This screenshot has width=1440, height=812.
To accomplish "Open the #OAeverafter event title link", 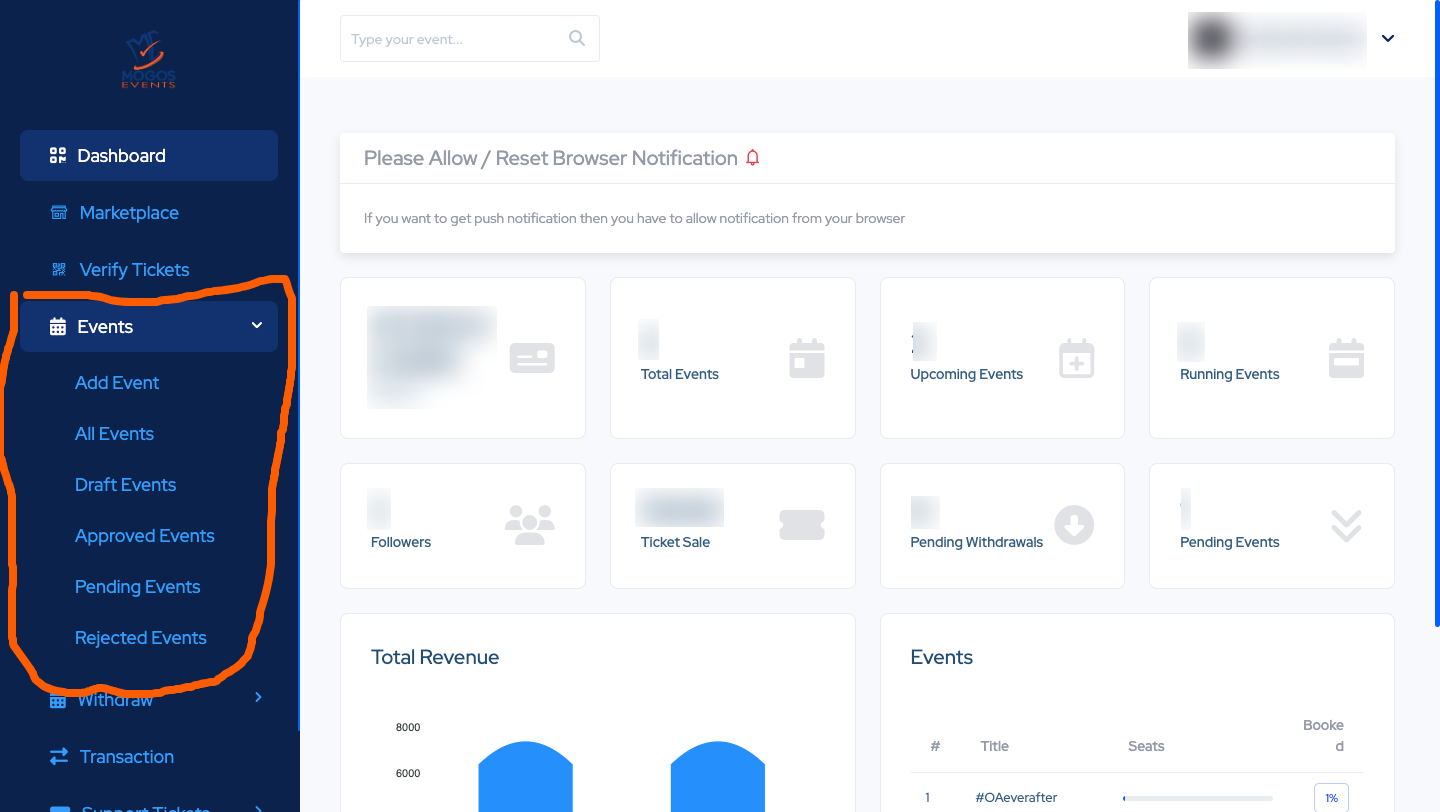I will [1016, 797].
